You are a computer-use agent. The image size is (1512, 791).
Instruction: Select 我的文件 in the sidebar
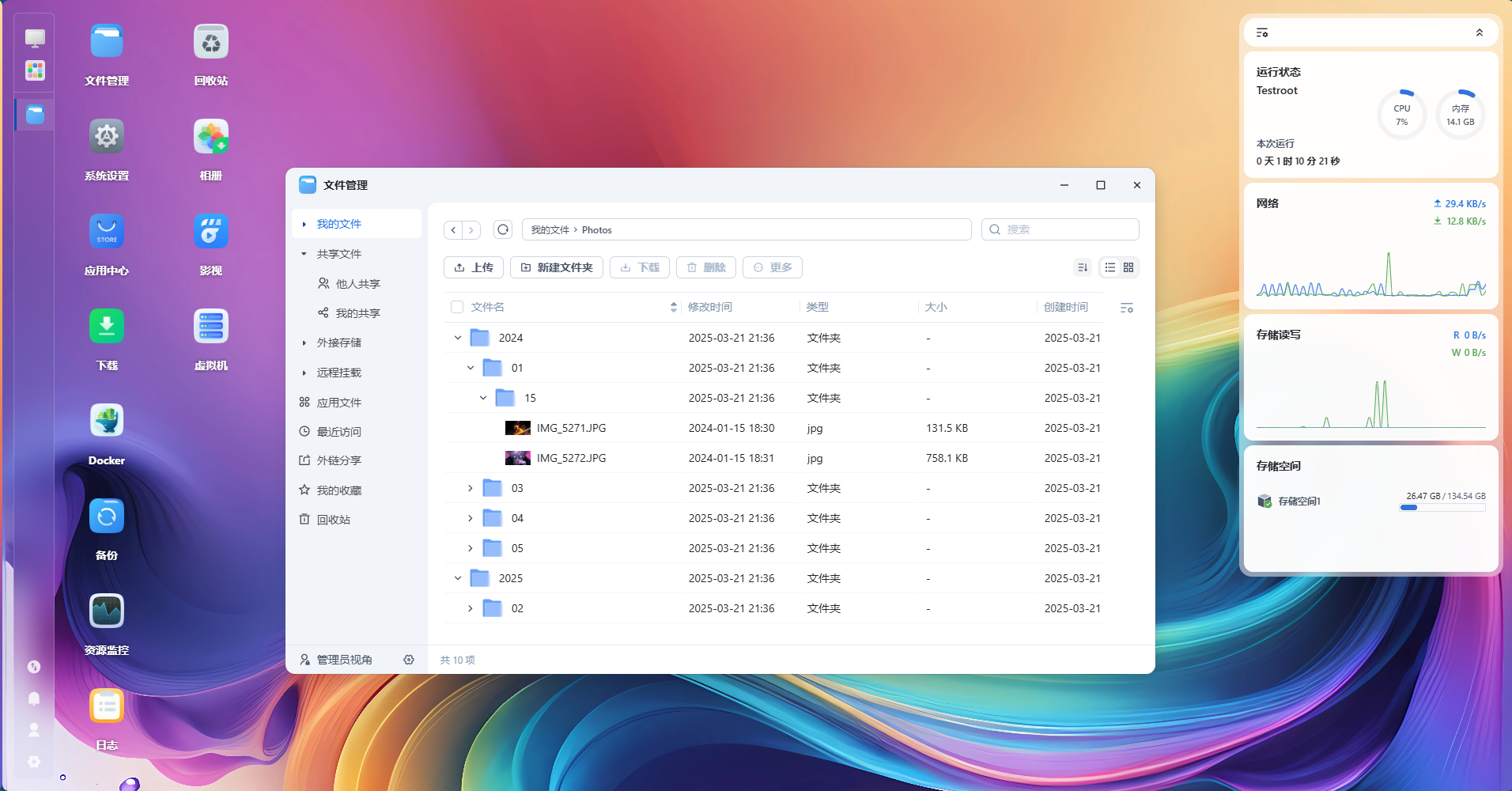[x=357, y=224]
